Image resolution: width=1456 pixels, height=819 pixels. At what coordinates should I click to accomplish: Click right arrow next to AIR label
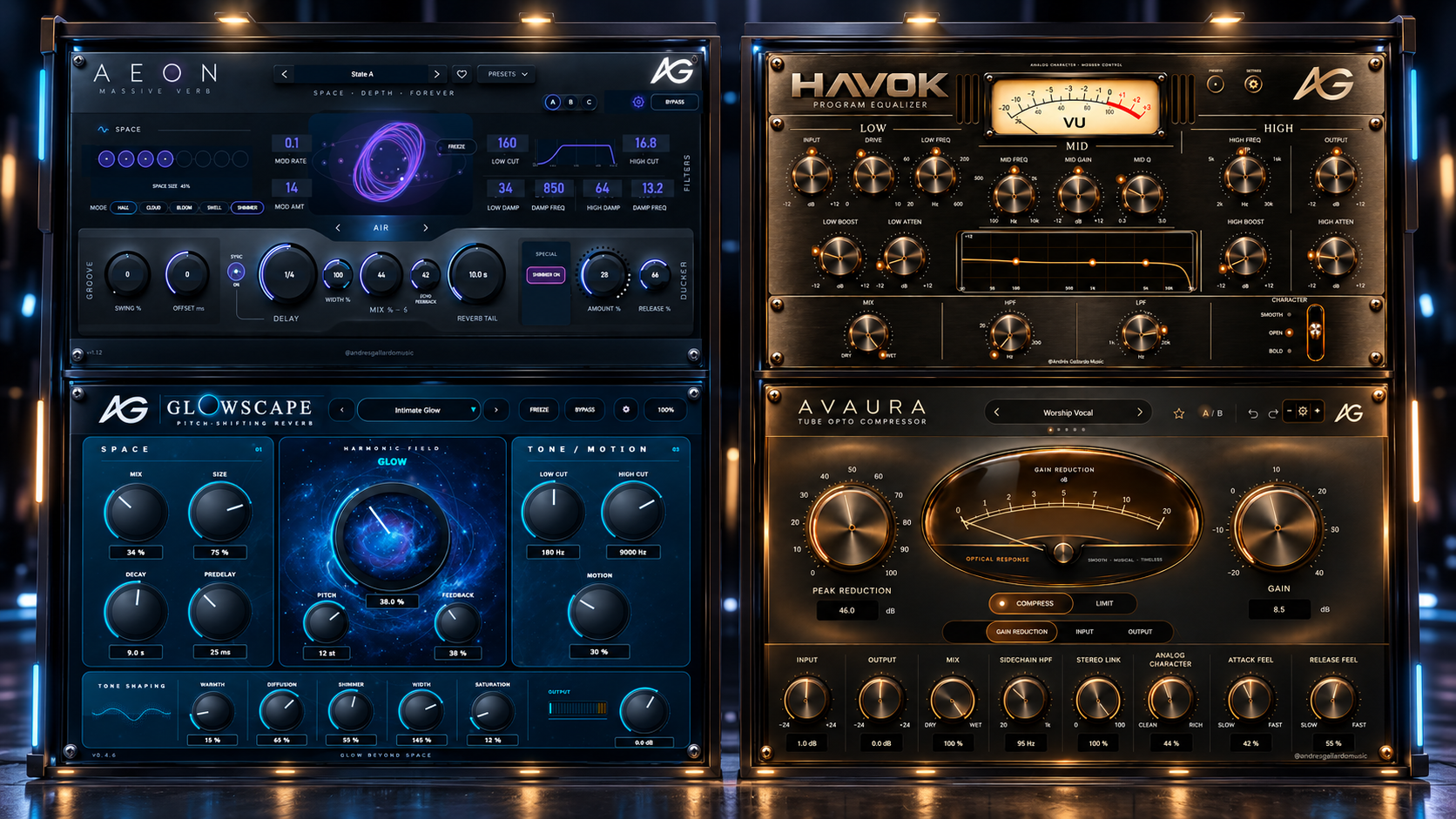(x=425, y=228)
